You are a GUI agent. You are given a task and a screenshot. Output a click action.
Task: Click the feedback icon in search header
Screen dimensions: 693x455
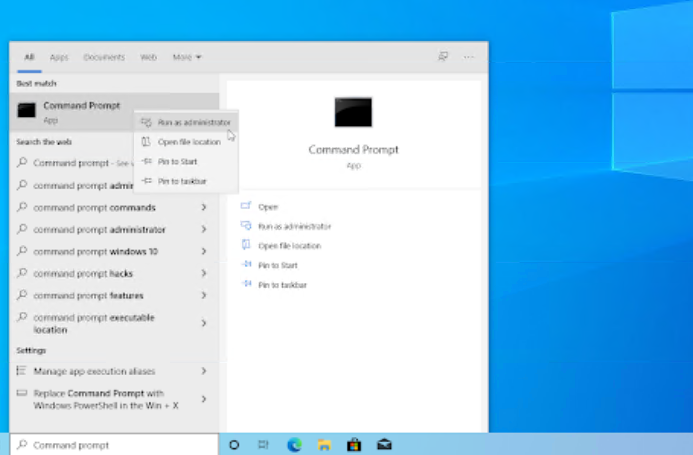tap(442, 57)
